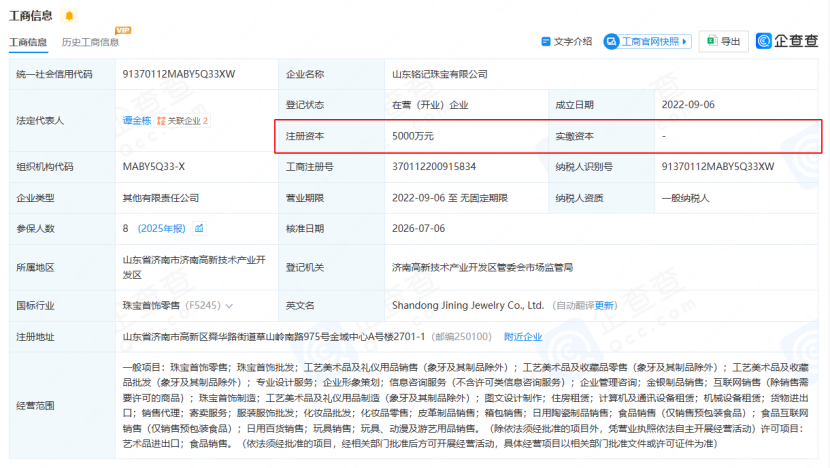Screen dimensions: 830x468
Task: Click the 导出 export button
Action: coord(724,41)
